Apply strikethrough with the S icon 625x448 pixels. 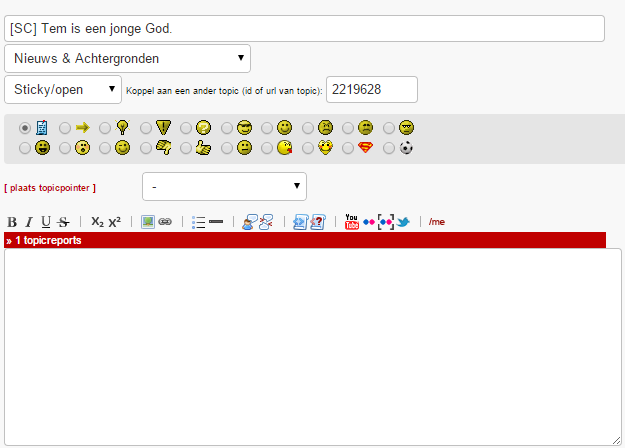pyautogui.click(x=63, y=222)
